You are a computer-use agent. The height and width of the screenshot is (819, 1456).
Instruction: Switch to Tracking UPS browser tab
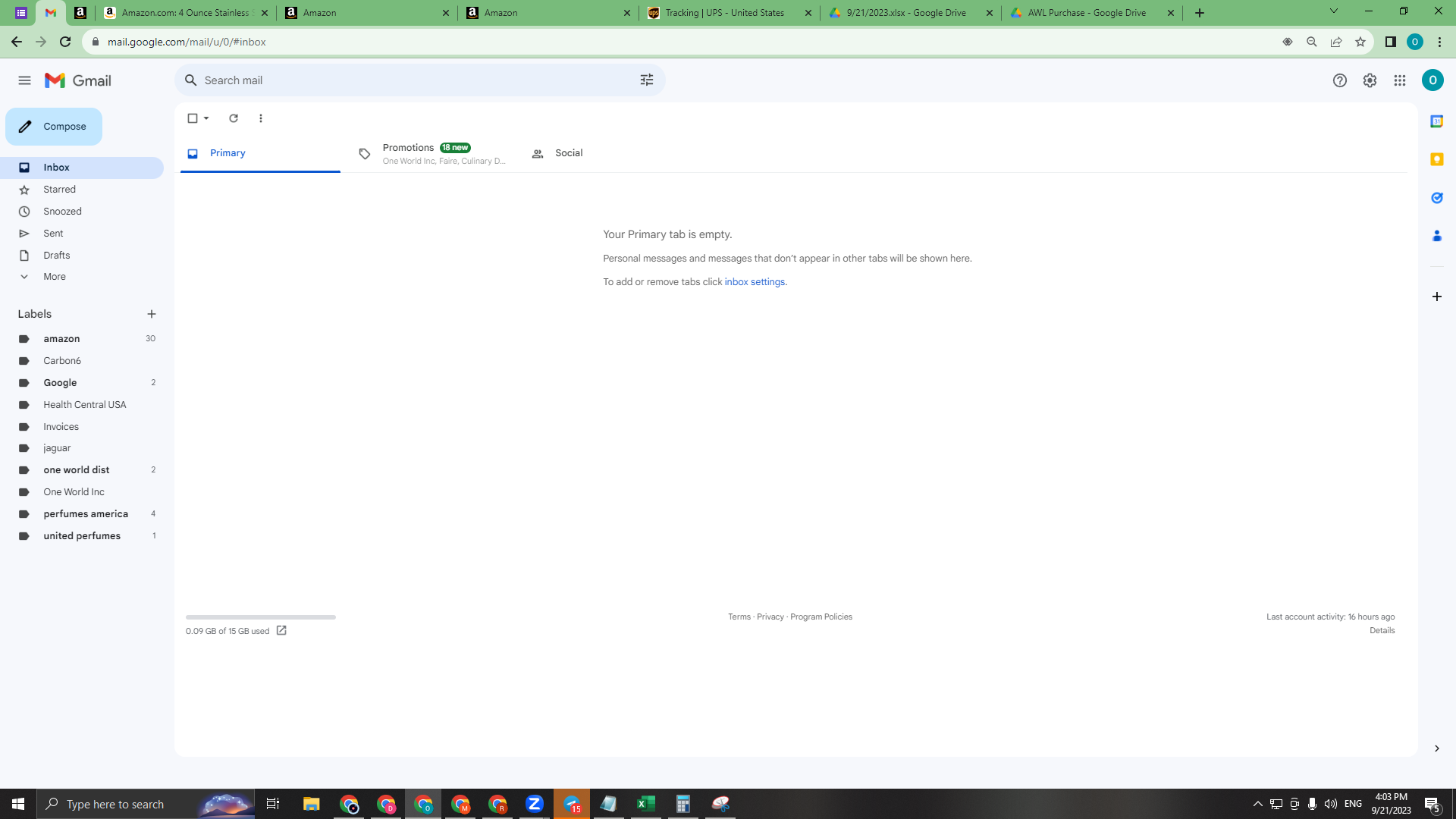729,13
